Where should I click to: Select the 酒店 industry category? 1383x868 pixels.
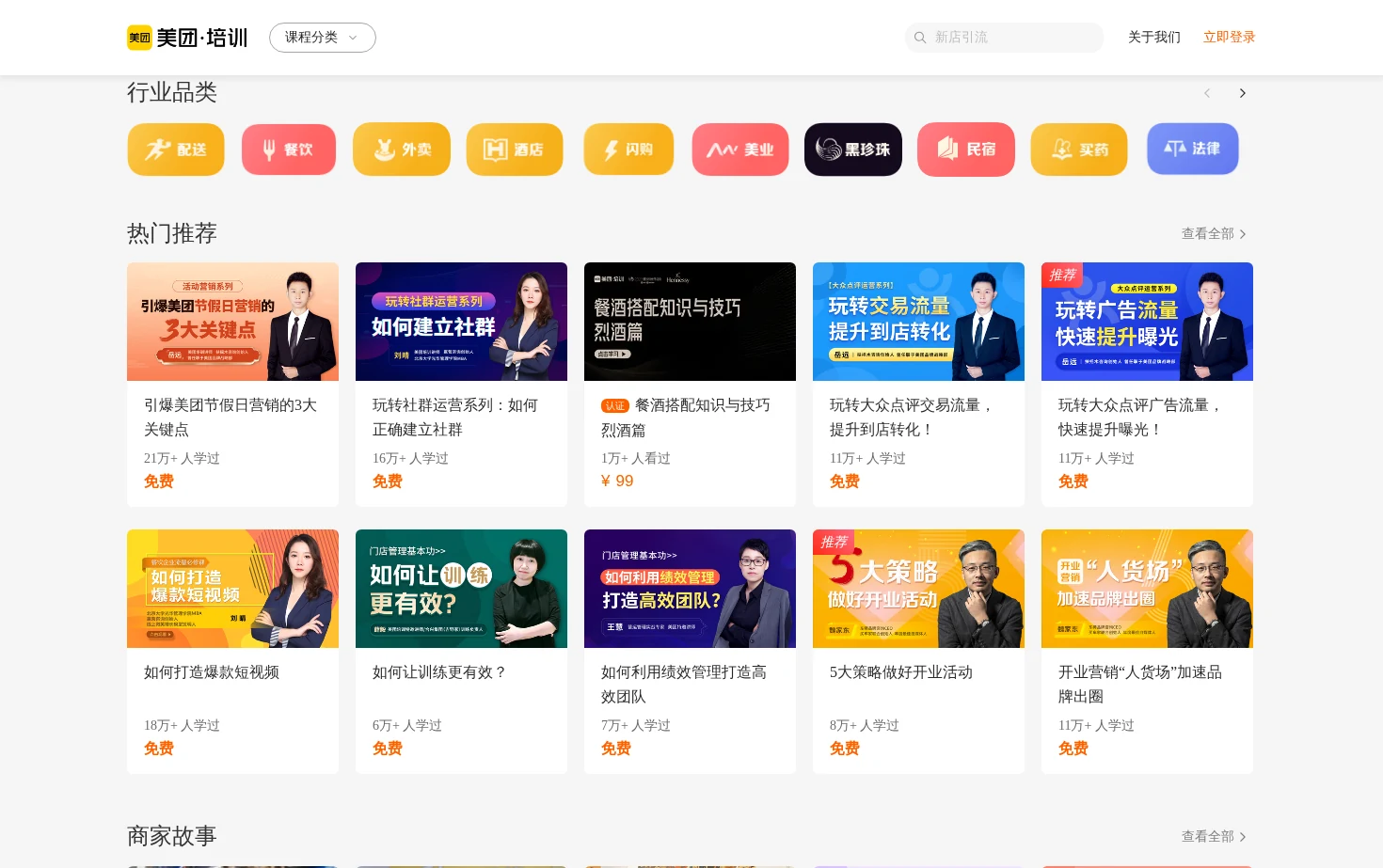(x=515, y=150)
